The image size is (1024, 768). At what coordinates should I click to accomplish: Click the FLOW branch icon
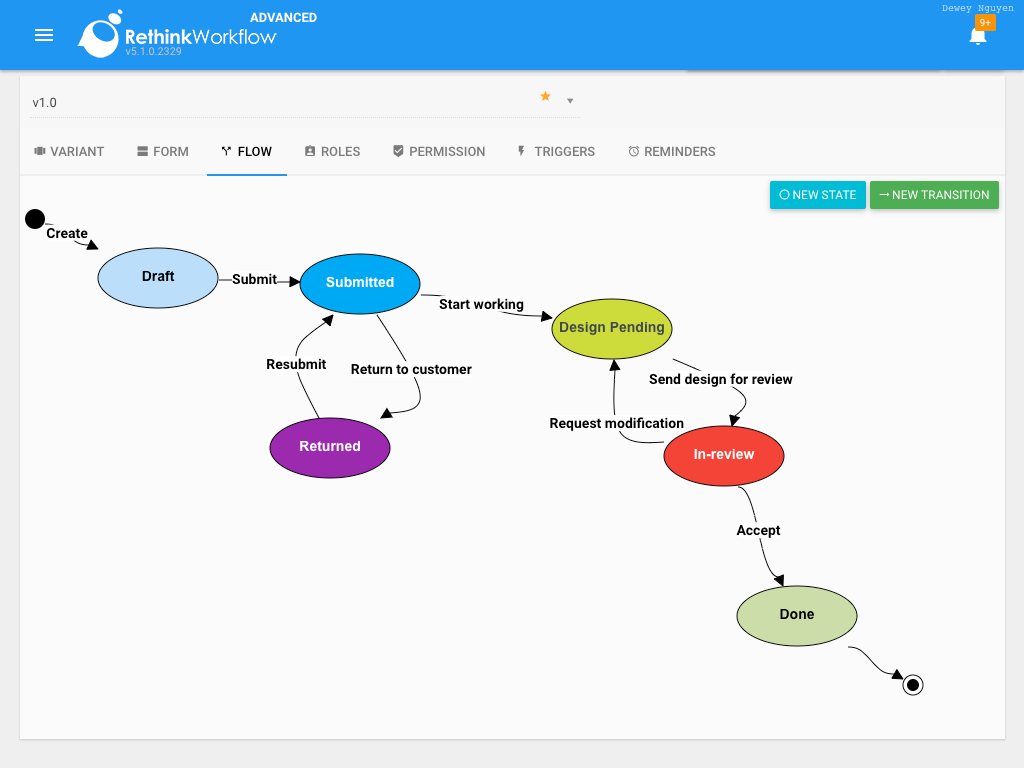tap(226, 151)
